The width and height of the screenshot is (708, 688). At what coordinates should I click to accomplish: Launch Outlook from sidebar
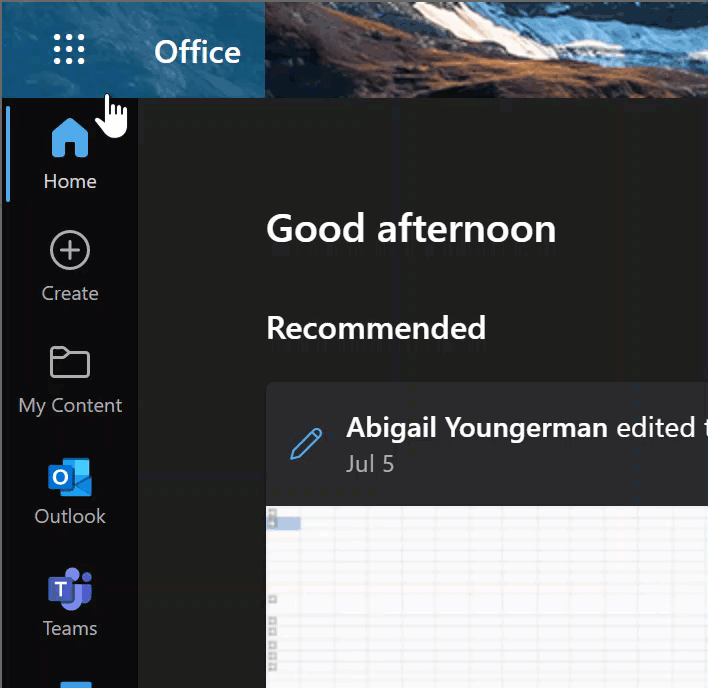click(70, 492)
